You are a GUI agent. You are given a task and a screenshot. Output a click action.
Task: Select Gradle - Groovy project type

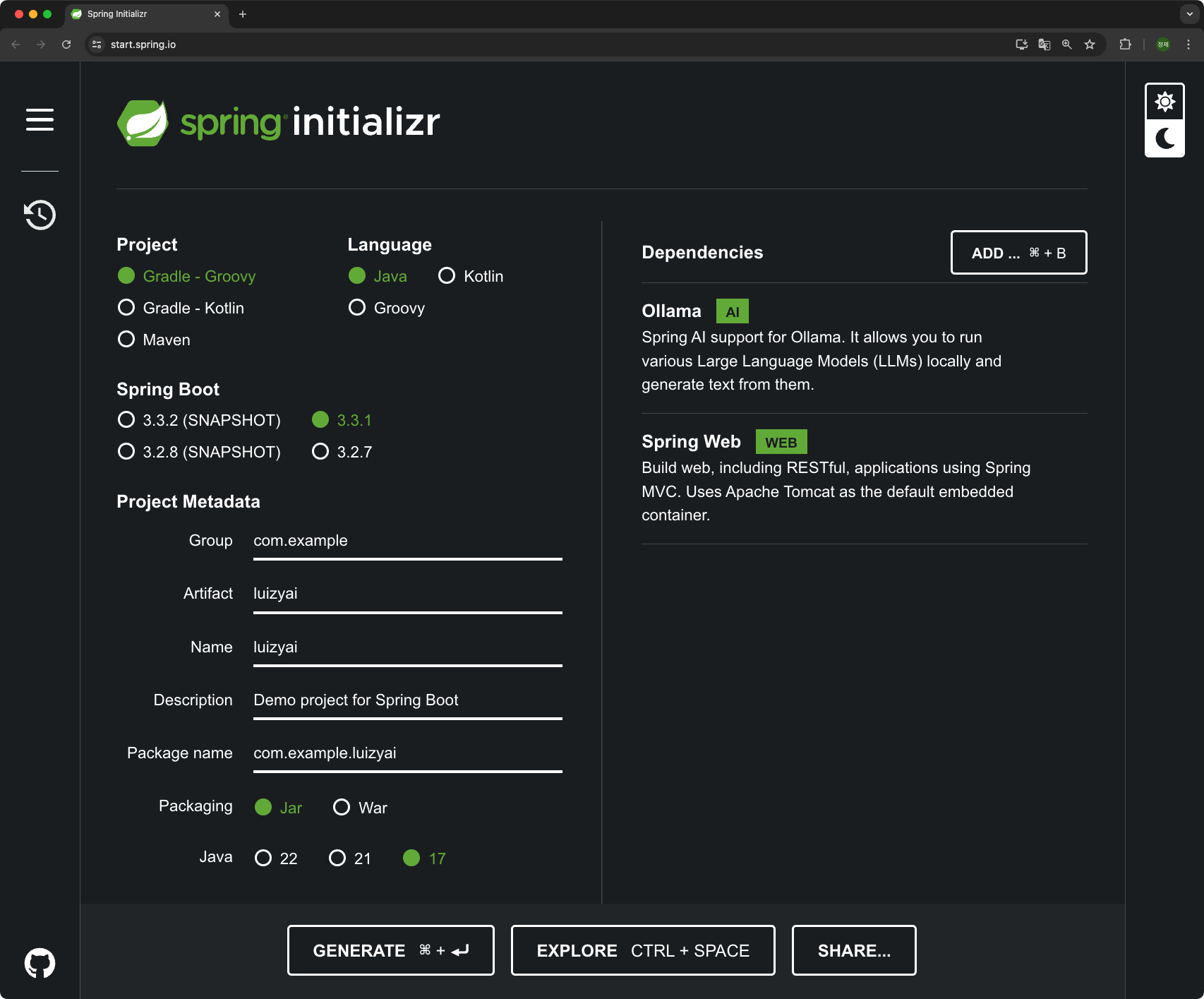click(x=186, y=276)
